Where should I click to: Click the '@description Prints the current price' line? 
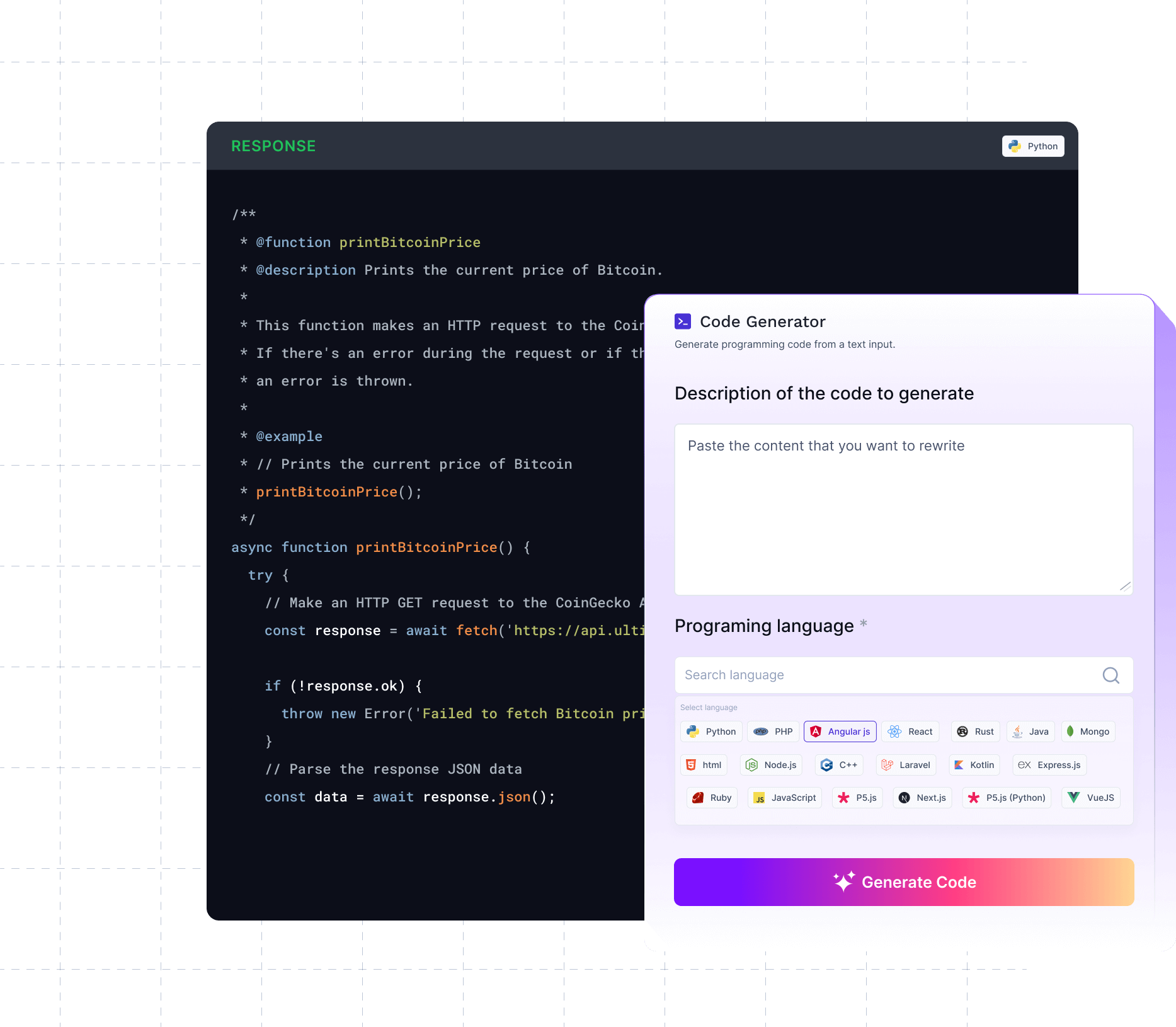click(x=452, y=270)
